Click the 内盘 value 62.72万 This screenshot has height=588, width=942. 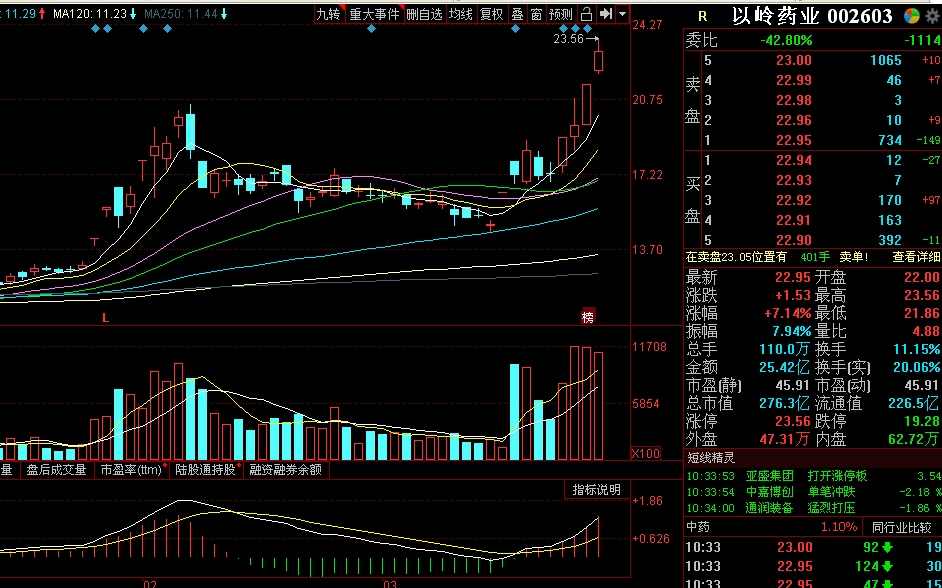coord(913,439)
